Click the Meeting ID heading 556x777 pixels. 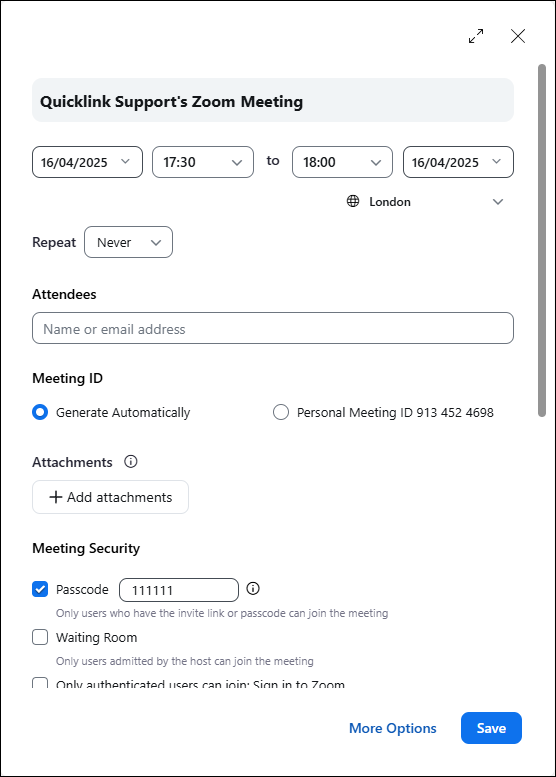pos(67,378)
